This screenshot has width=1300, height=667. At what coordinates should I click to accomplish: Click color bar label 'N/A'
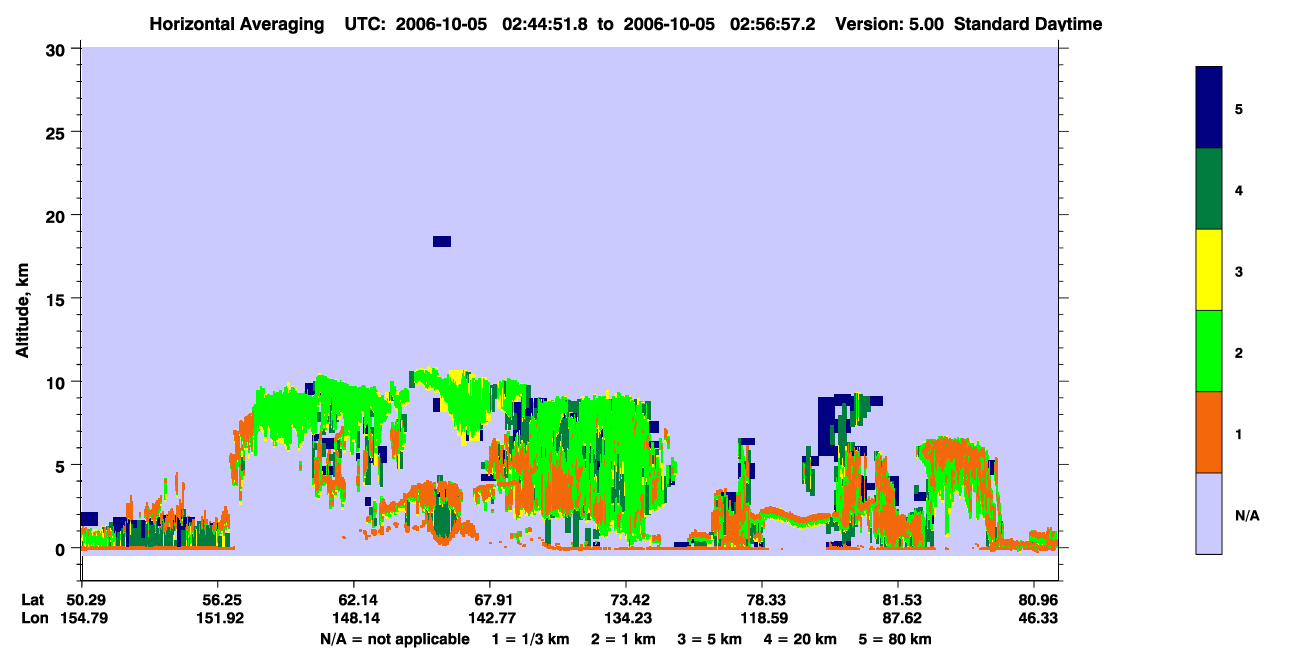[1246, 515]
